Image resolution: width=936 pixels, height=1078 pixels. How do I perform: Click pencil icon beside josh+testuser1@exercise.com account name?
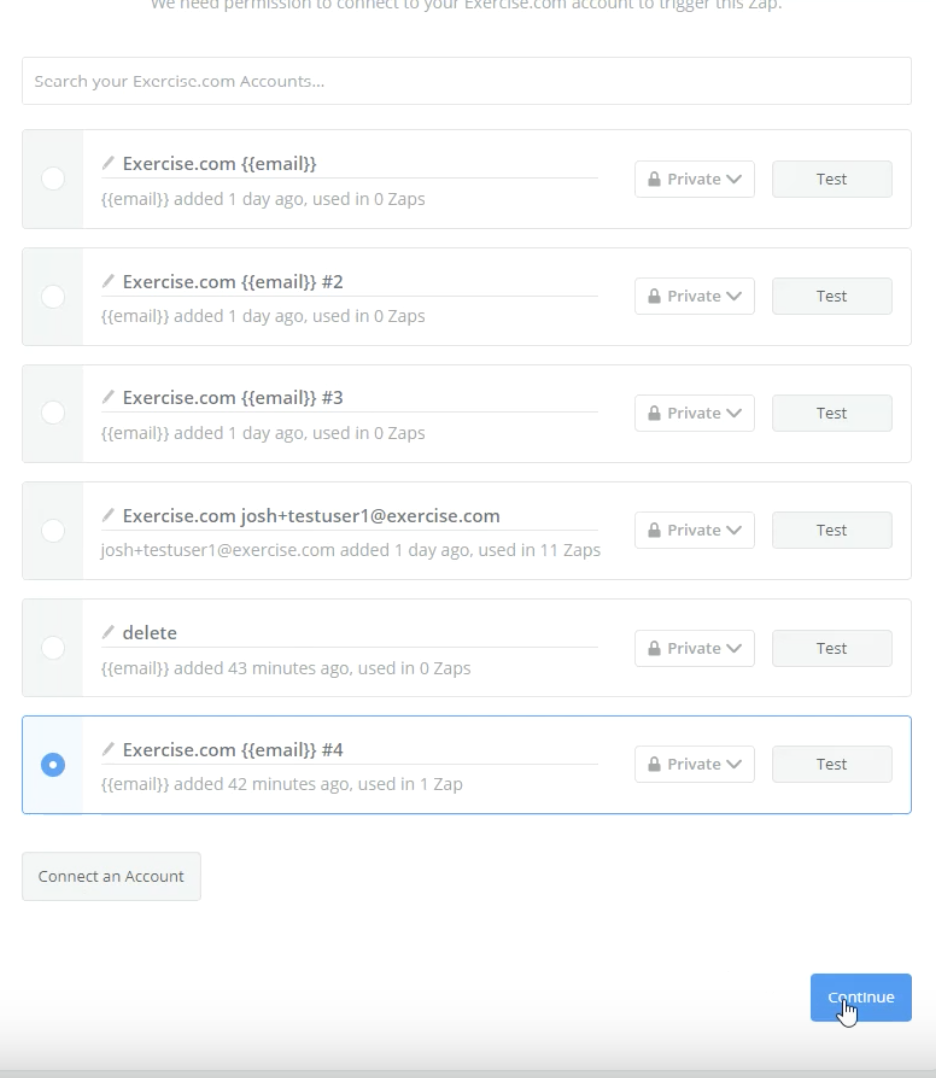coord(108,515)
